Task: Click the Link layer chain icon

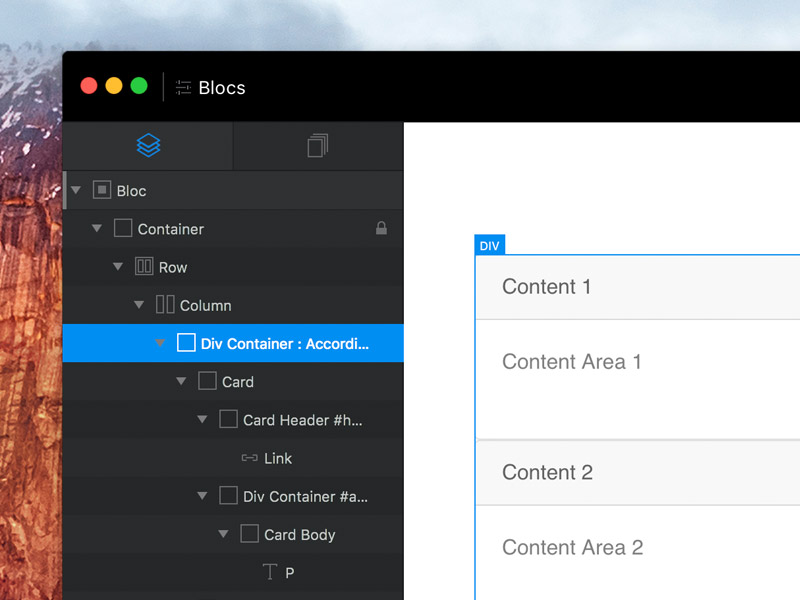Action: (x=249, y=458)
